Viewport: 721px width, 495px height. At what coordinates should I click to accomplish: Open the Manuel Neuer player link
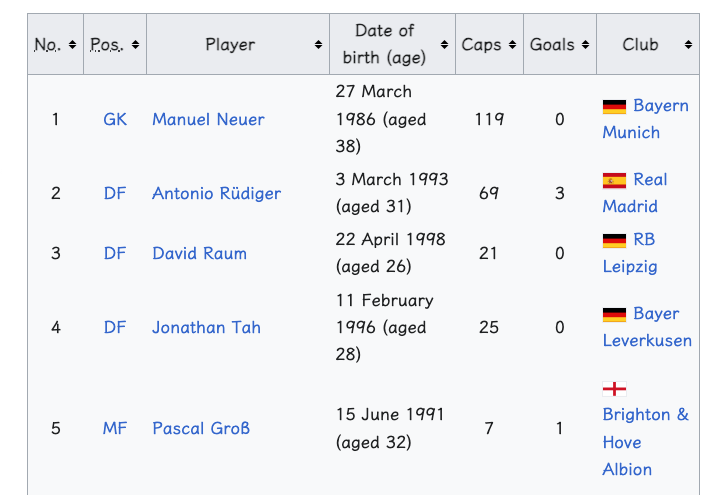pyautogui.click(x=208, y=119)
